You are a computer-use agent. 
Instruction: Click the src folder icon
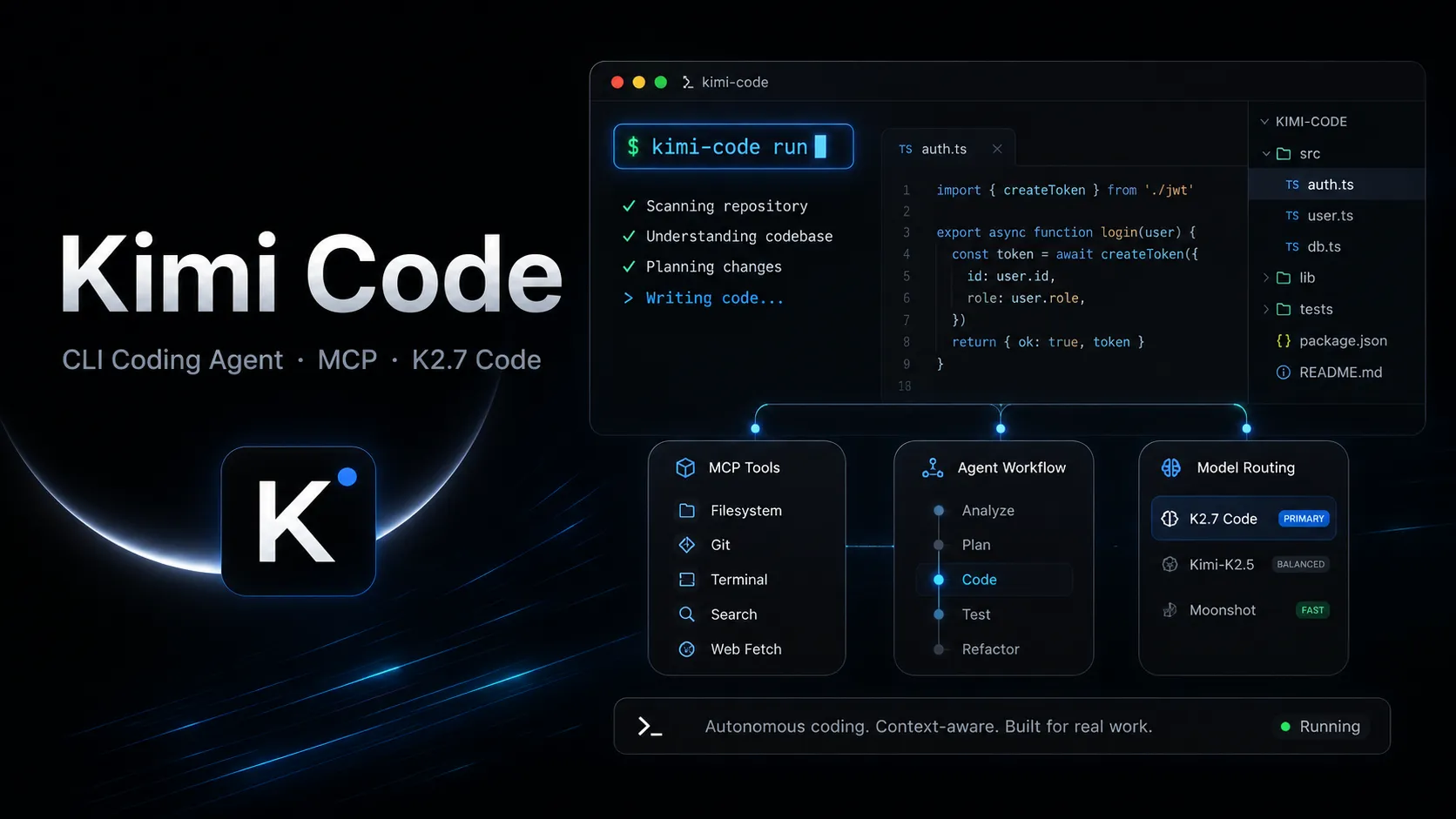pyautogui.click(x=1284, y=153)
